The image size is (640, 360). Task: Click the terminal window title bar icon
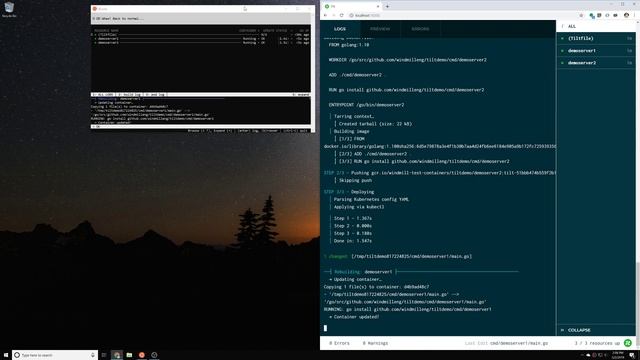click(x=95, y=9)
